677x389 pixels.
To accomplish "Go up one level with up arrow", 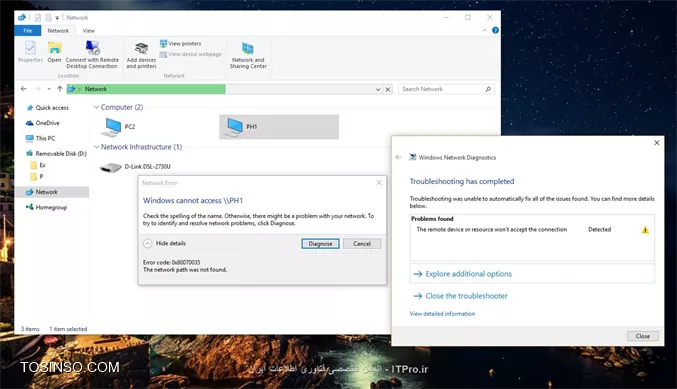I will click(60, 89).
